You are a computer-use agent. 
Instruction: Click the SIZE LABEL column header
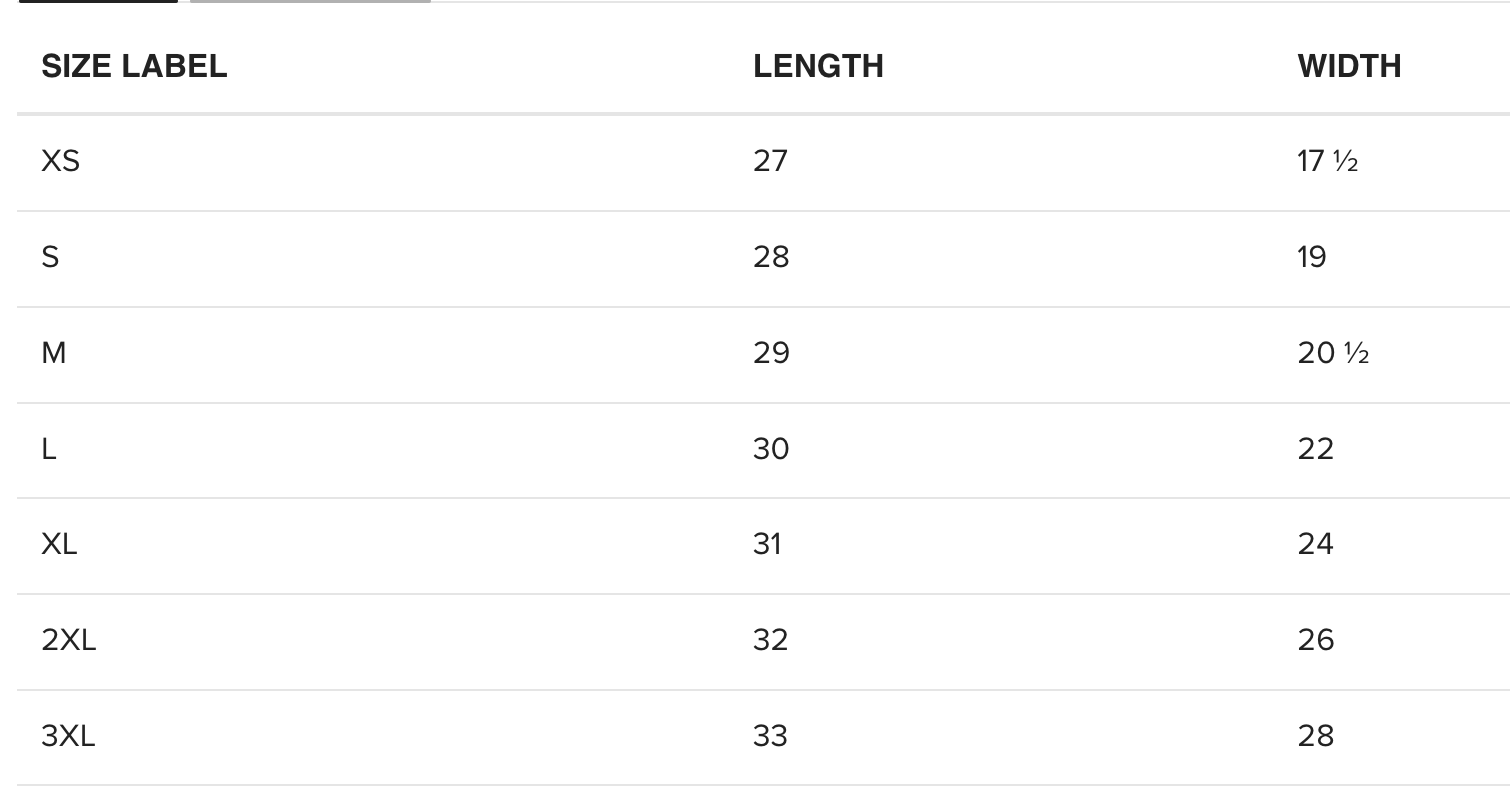click(134, 66)
